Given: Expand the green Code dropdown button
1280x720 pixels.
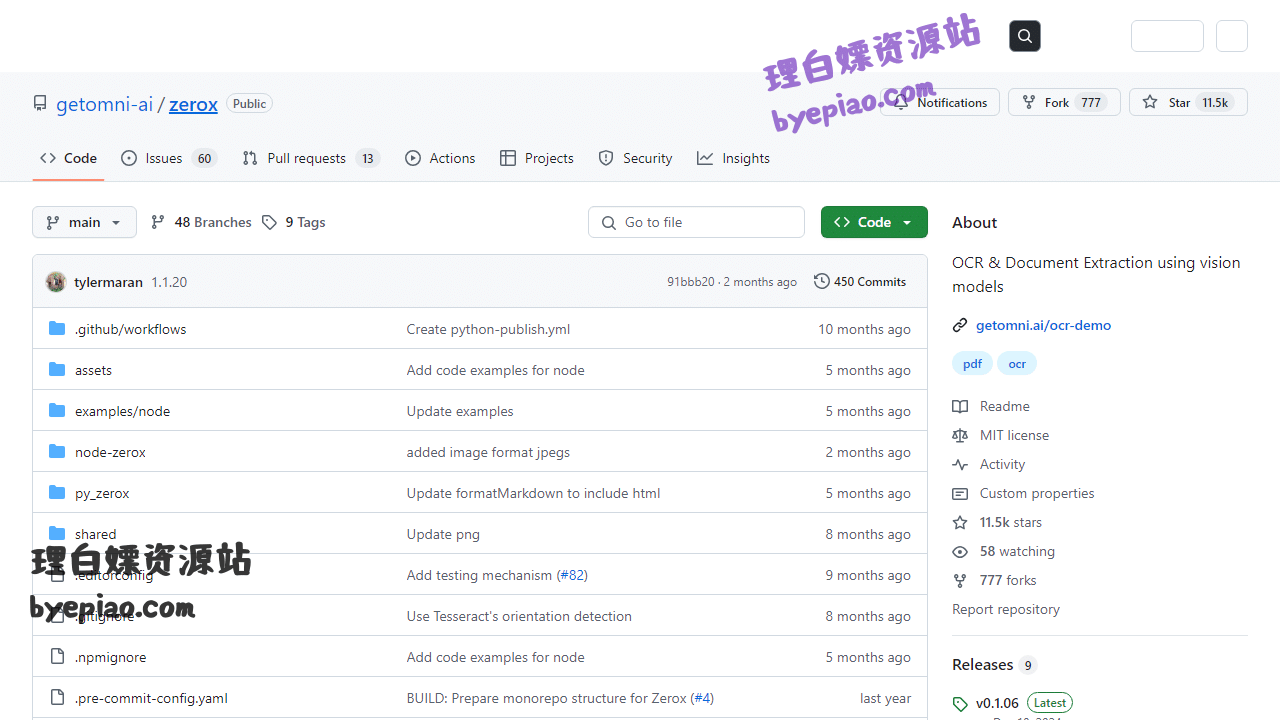Looking at the screenshot, I should point(874,222).
